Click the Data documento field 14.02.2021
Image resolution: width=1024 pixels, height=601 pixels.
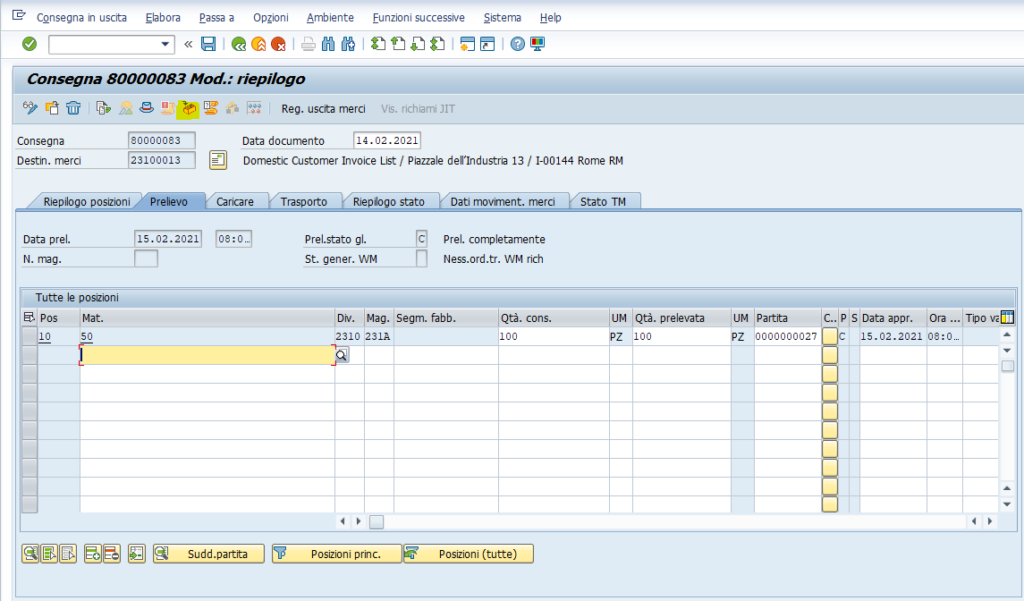[387, 140]
